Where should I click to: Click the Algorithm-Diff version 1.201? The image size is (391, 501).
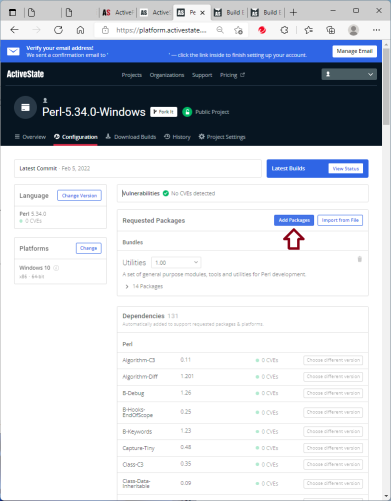coord(187,376)
